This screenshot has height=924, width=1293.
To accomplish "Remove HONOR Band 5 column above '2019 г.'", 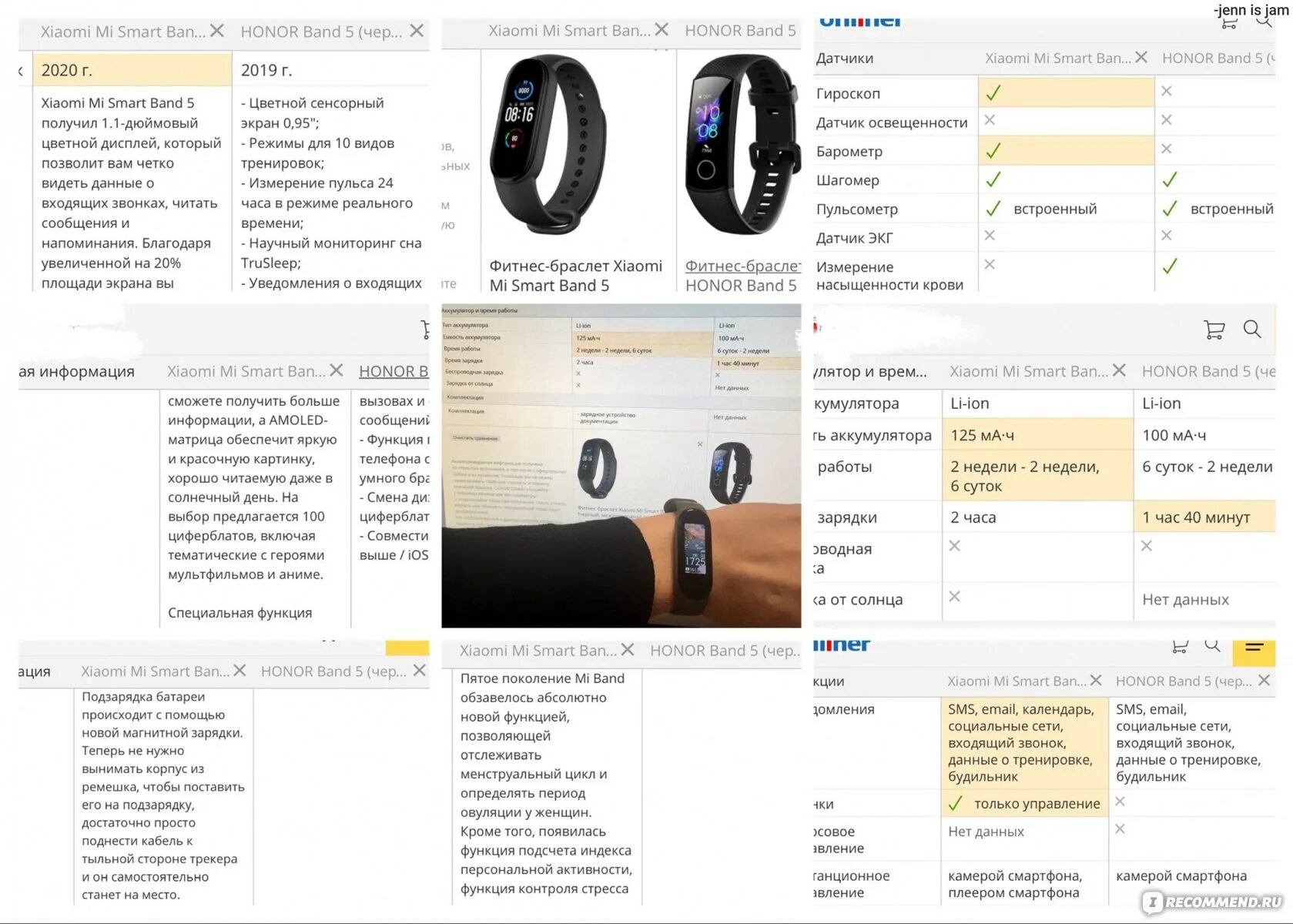I will pos(417,31).
